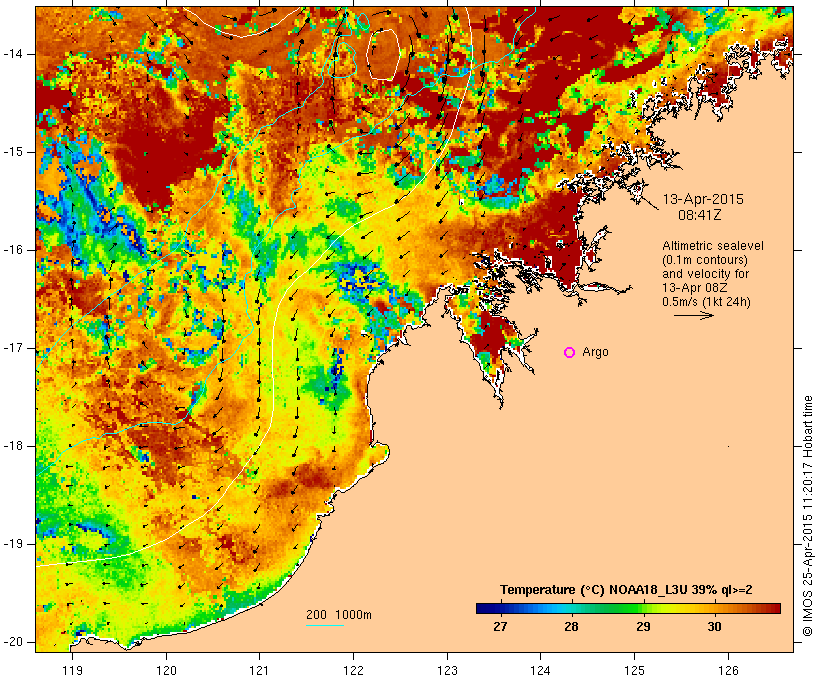Click colorbar tick label '30'
Image resolution: width=820 pixels, height=680 pixels.
[x=714, y=627]
